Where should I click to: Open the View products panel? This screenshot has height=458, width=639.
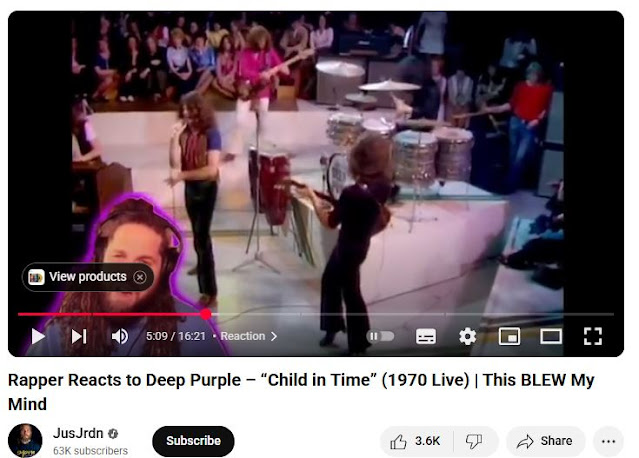pos(78,277)
